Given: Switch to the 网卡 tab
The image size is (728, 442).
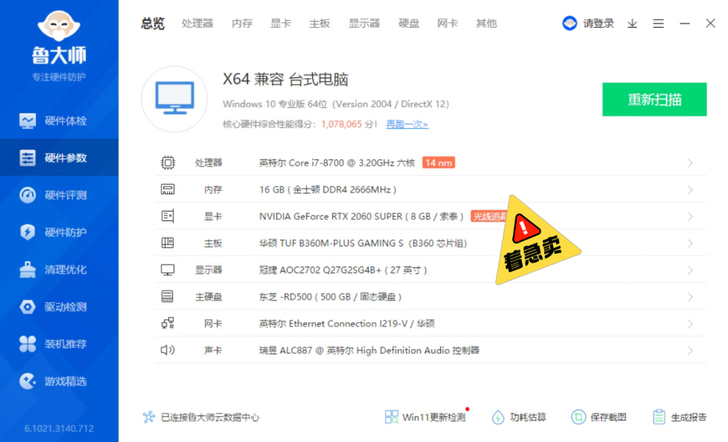Looking at the screenshot, I should (448, 23).
